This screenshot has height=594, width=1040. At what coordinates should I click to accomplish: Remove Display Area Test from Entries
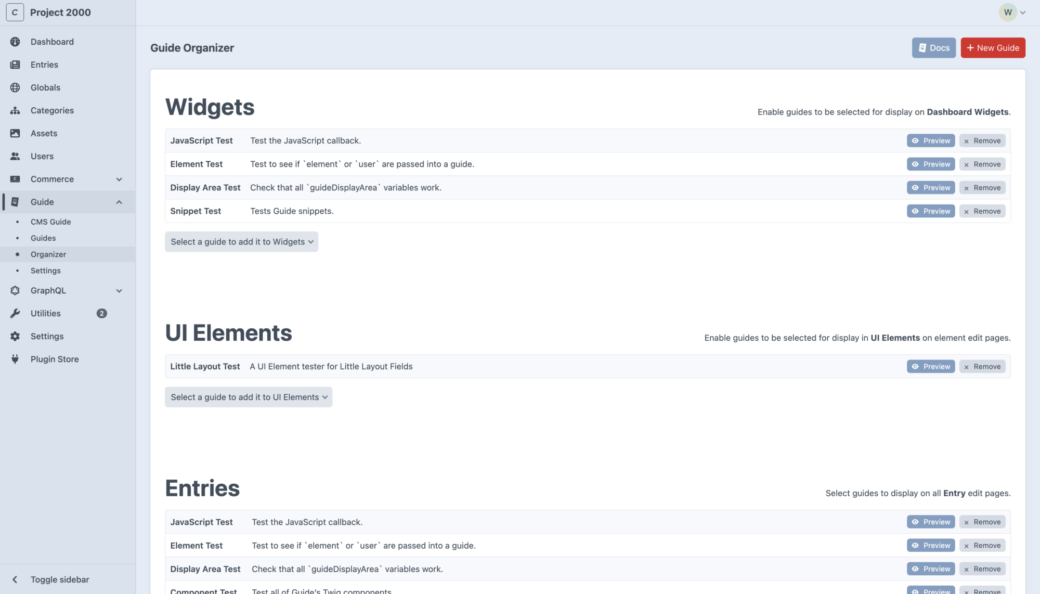point(982,569)
